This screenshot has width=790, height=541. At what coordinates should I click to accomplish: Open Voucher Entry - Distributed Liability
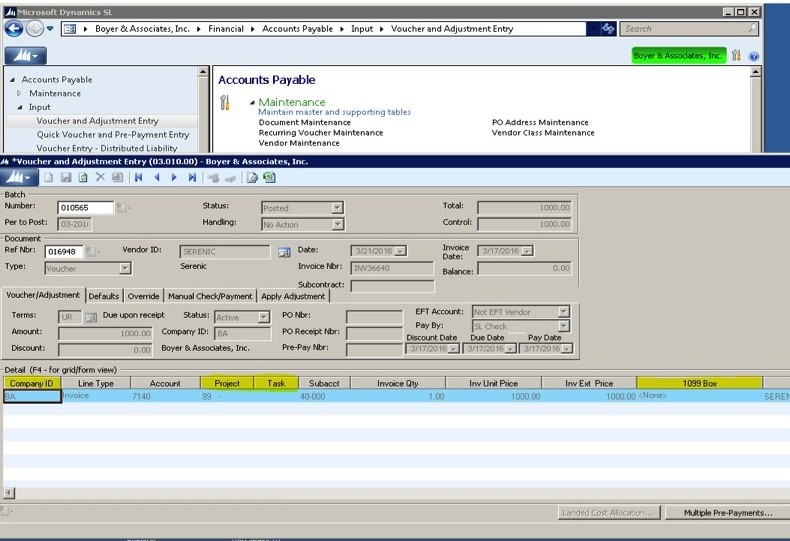pyautogui.click(x=107, y=148)
